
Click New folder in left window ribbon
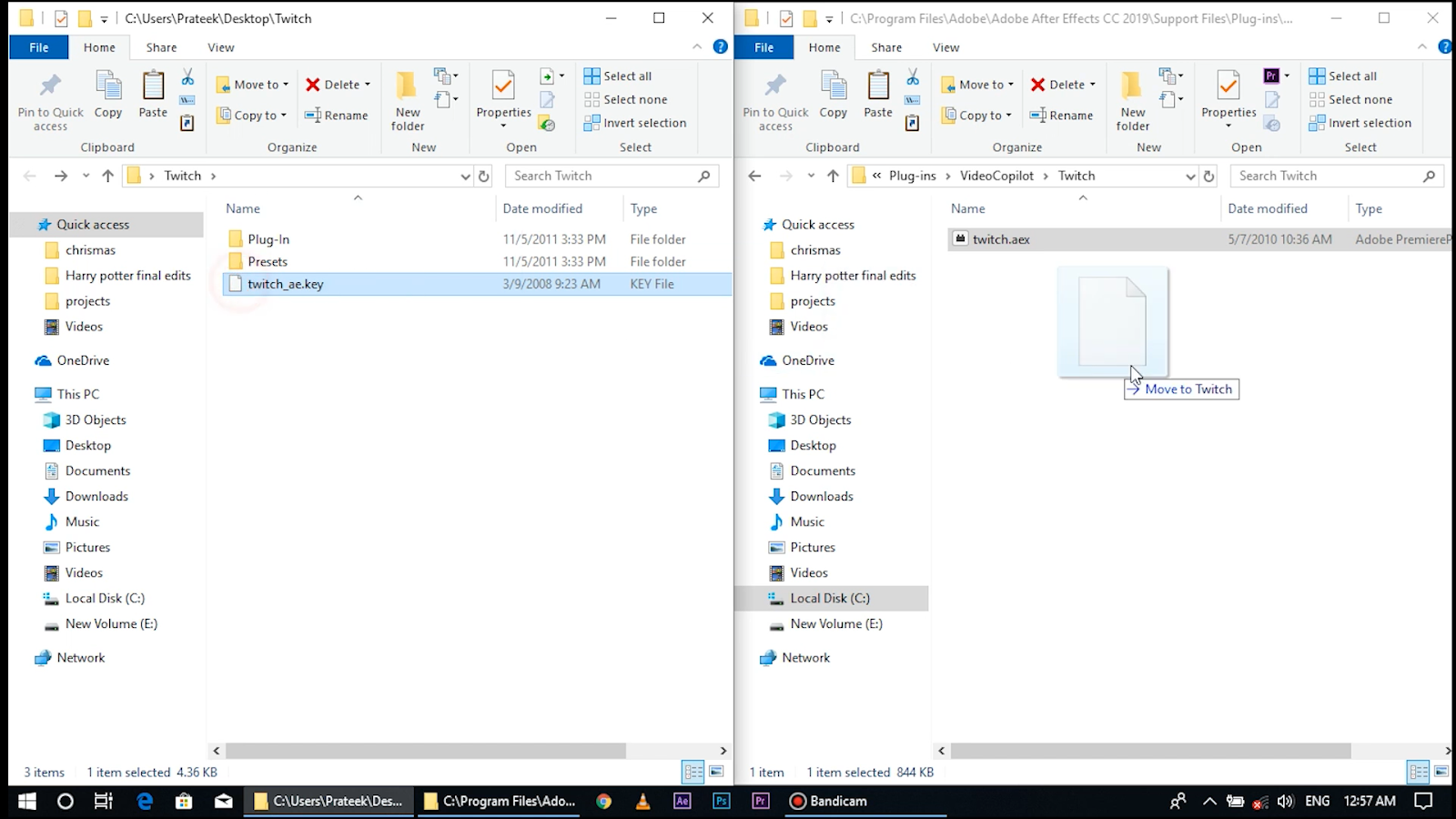[408, 100]
